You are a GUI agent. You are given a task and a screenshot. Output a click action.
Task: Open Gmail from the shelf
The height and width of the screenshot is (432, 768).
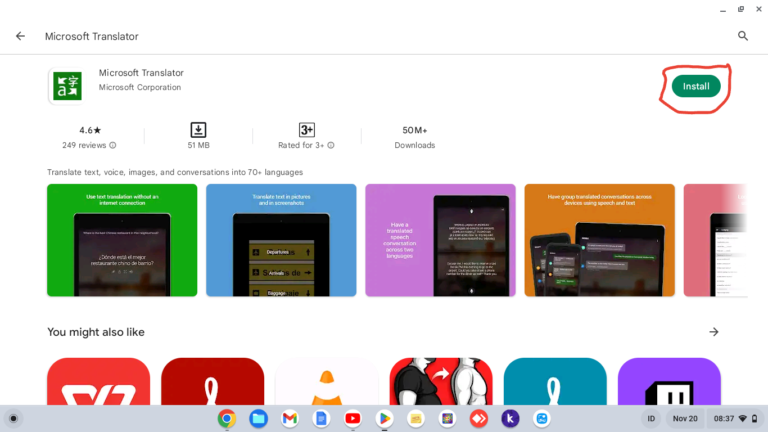tap(289, 419)
